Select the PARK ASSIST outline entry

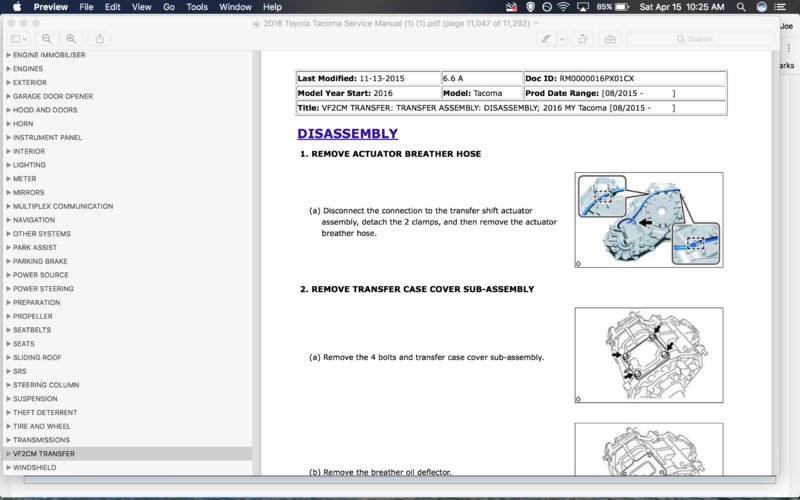click(35, 247)
